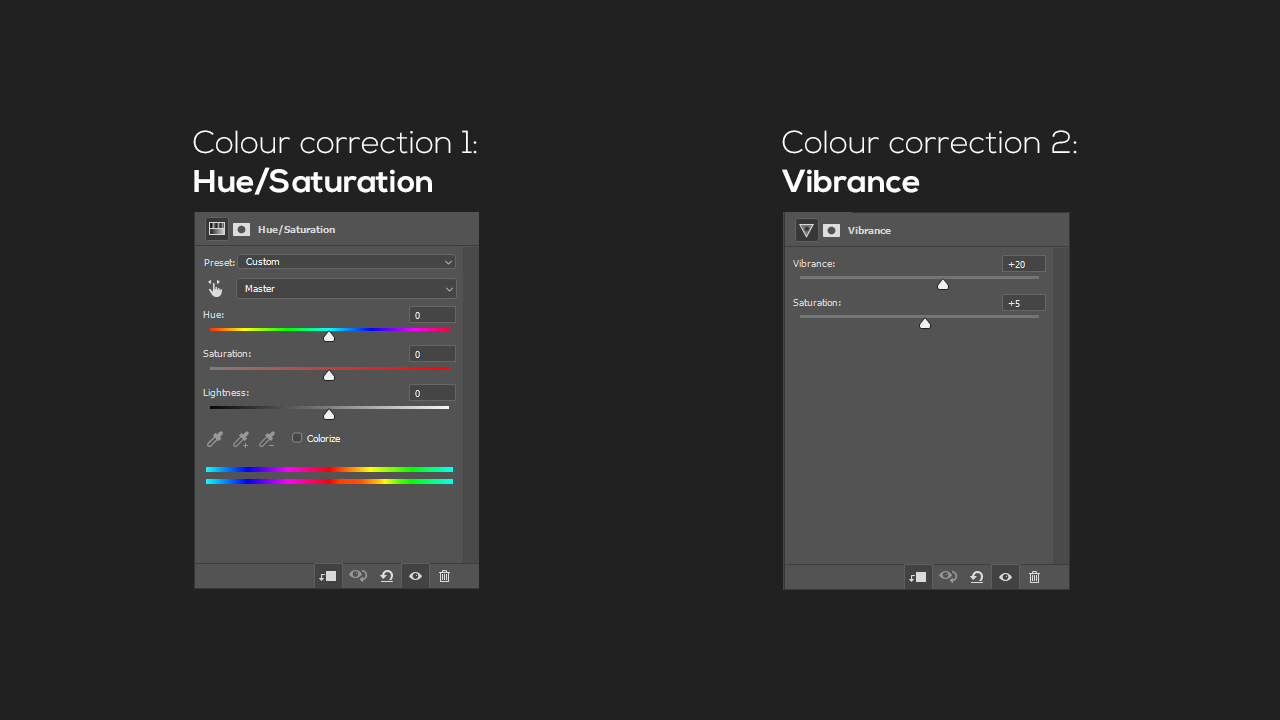Viewport: 1280px width, 720px height.
Task: Toggle Vibrance layer visibility eye
Action: pyautogui.click(x=1005, y=577)
